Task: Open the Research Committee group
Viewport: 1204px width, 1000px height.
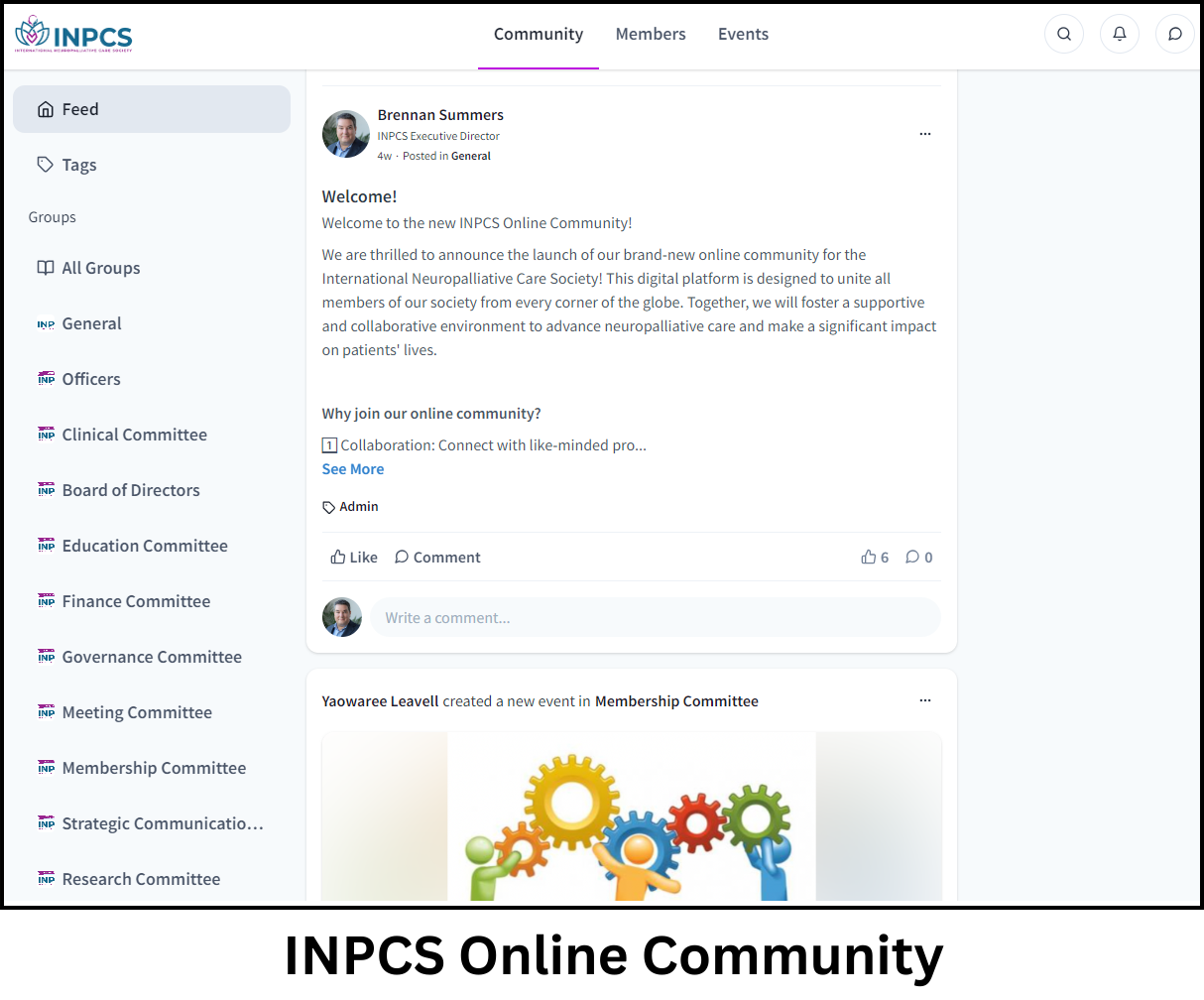Action: click(152, 879)
